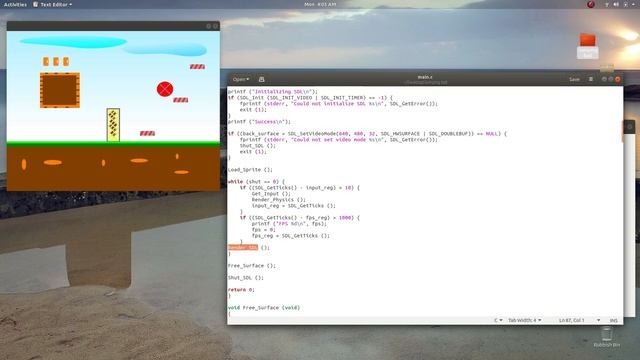Open the dropdown arrow next to Ln 87, Col 1
This screenshot has width=640, height=360.
598,320
